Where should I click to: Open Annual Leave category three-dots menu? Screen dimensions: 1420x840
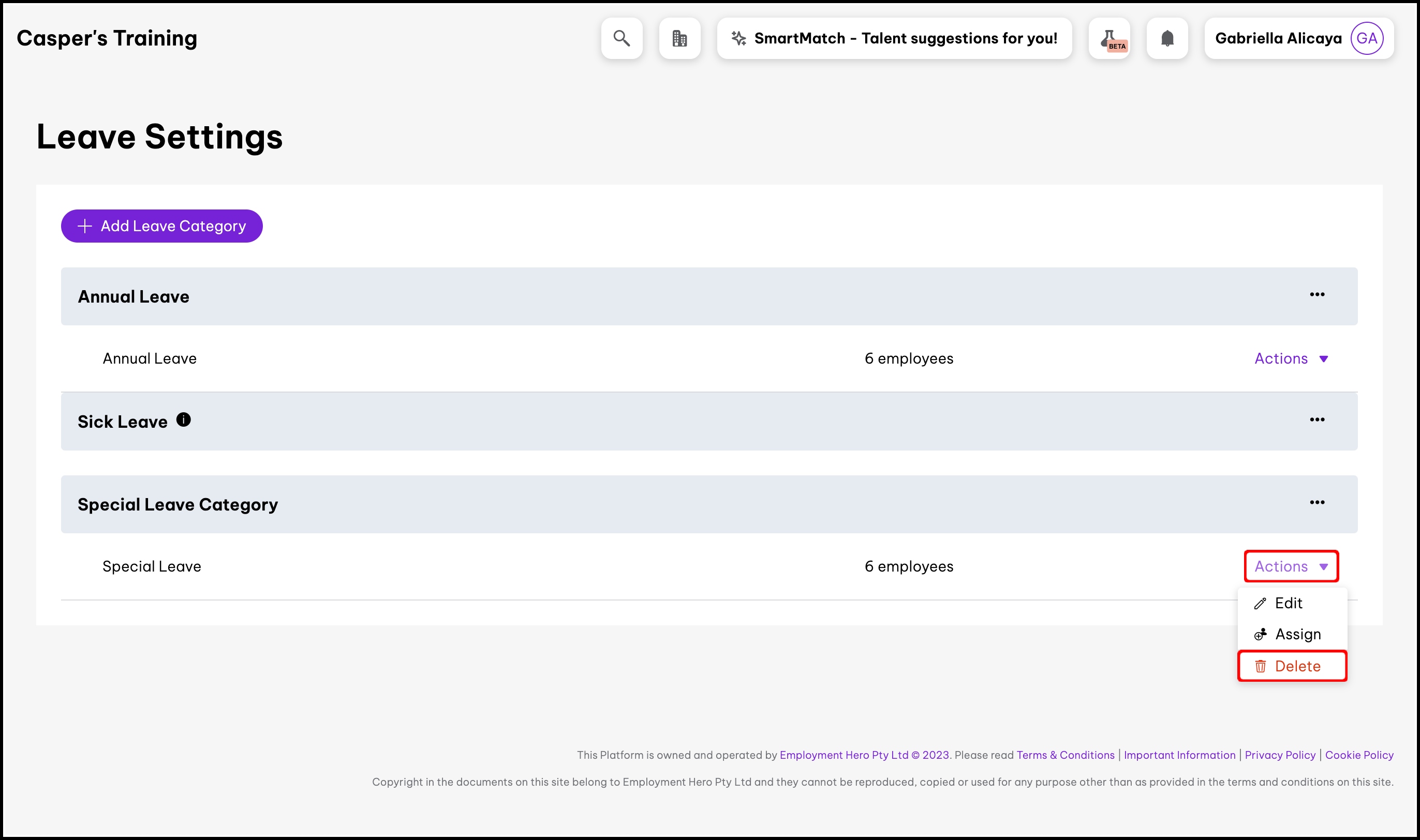point(1317,295)
